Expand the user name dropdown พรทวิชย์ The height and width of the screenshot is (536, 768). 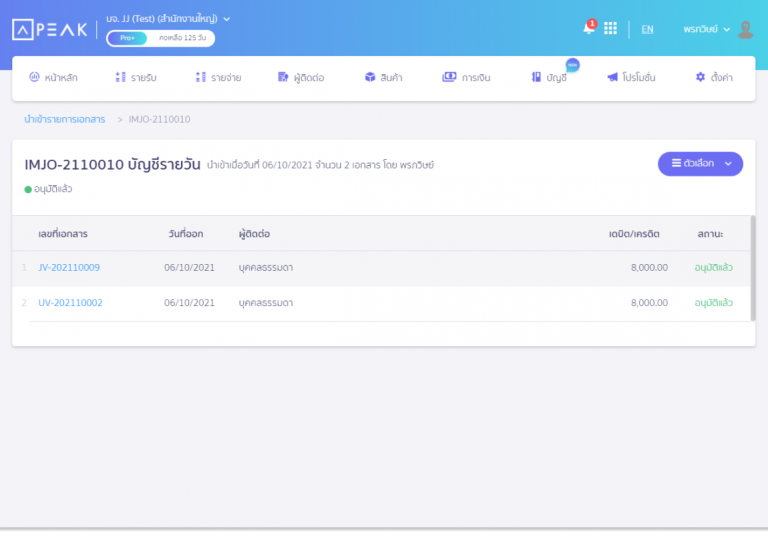pos(707,29)
